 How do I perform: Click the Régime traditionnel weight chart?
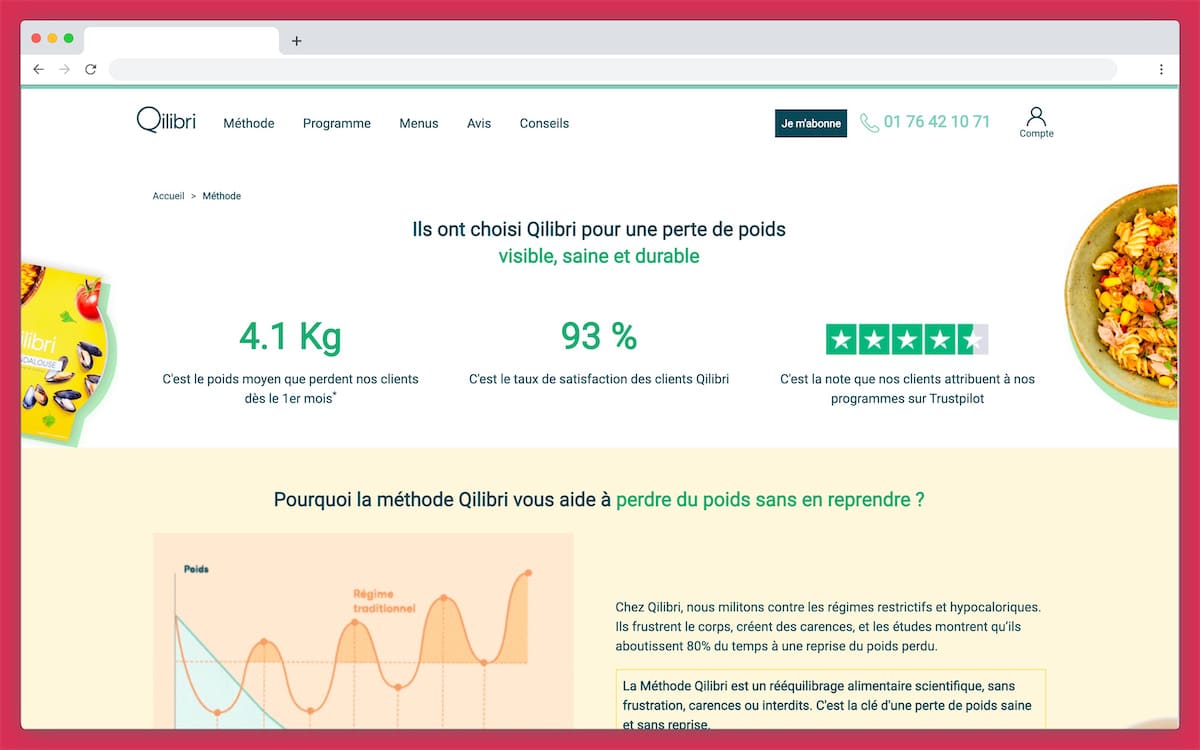pyautogui.click(x=363, y=630)
